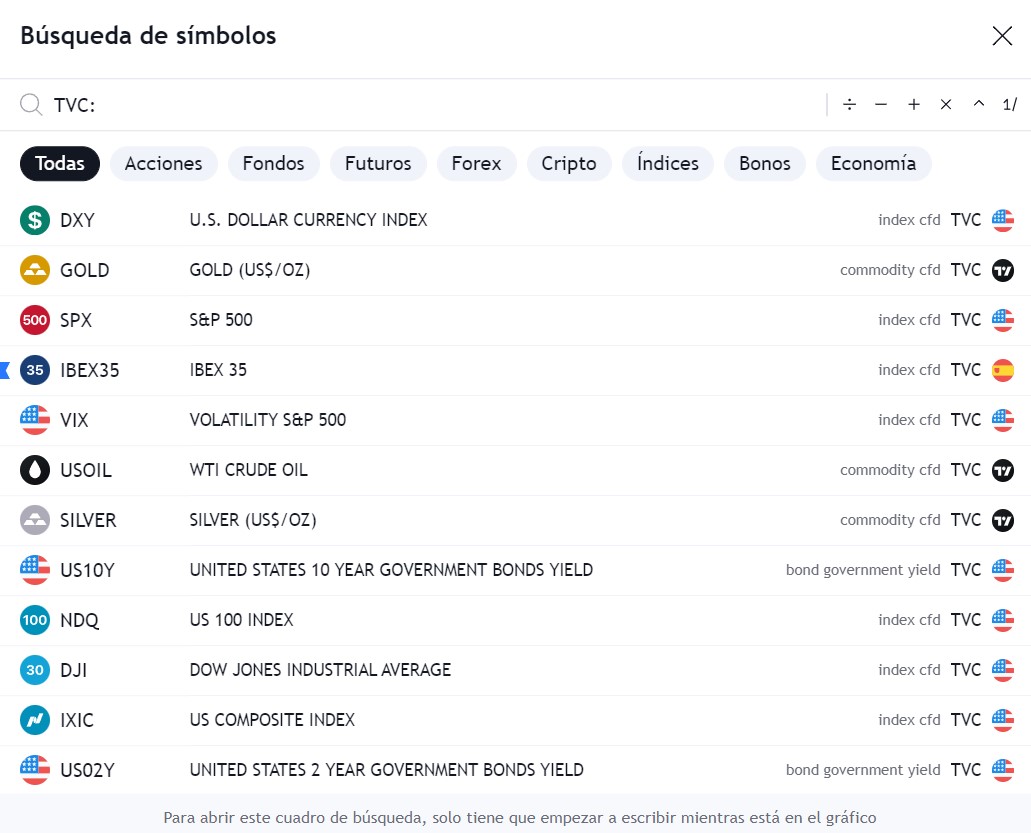Click the VIX ticker symbol
Viewport: 1031px width, 833px height.
tap(74, 420)
